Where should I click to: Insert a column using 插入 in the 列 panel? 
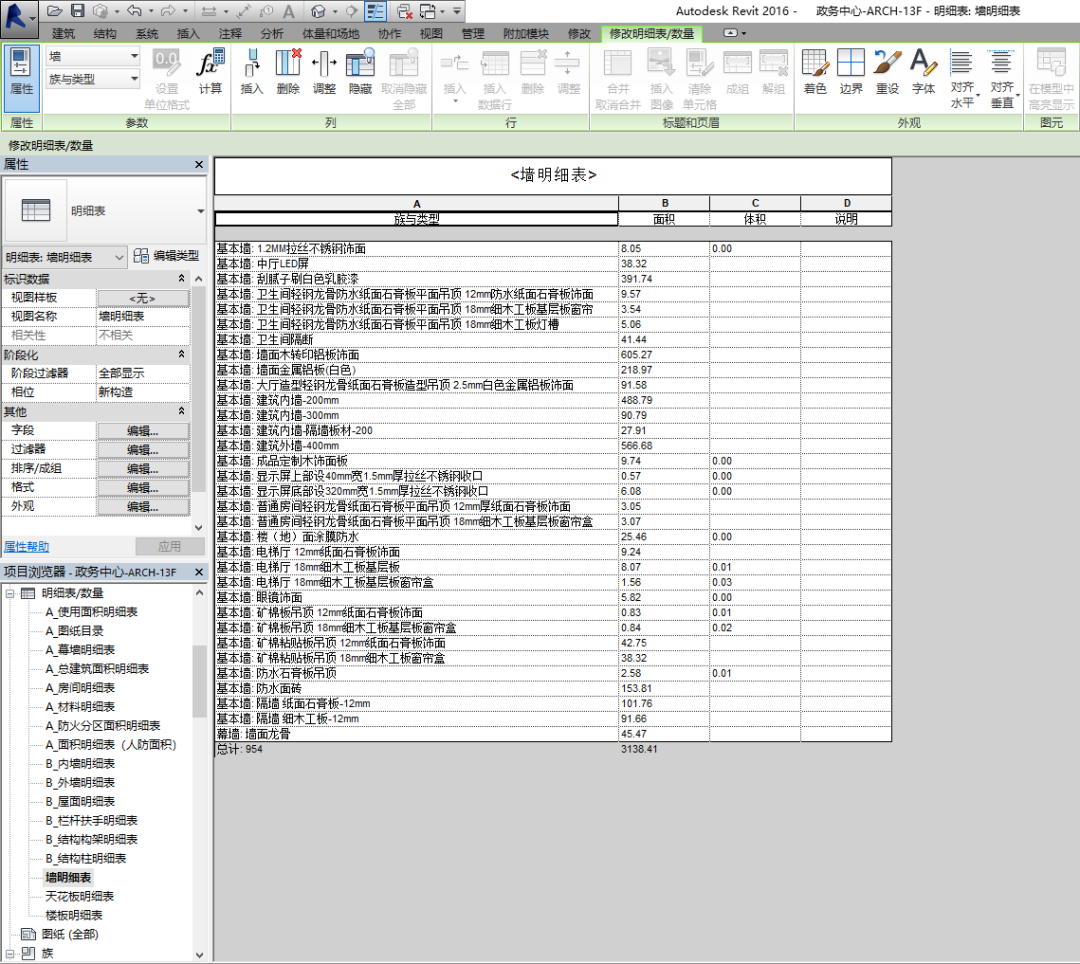coord(251,72)
